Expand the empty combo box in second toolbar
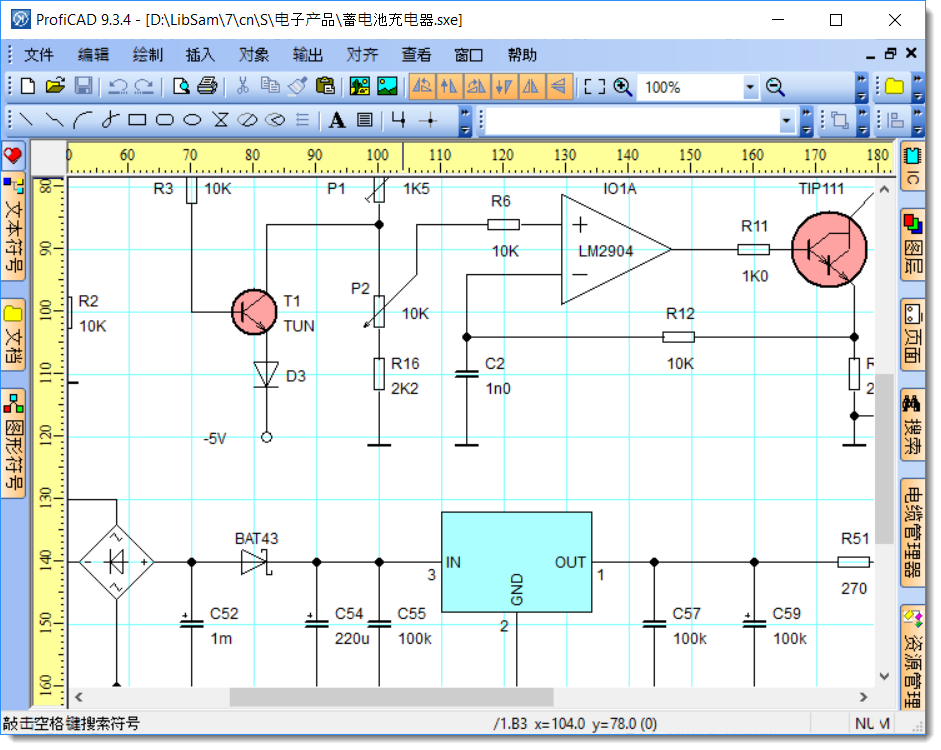 (787, 121)
